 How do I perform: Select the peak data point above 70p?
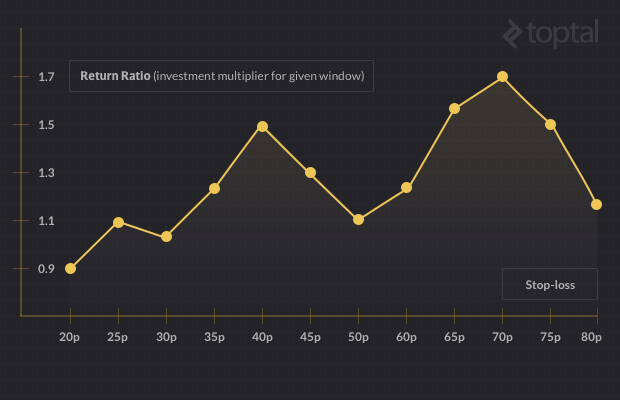pyautogui.click(x=502, y=77)
